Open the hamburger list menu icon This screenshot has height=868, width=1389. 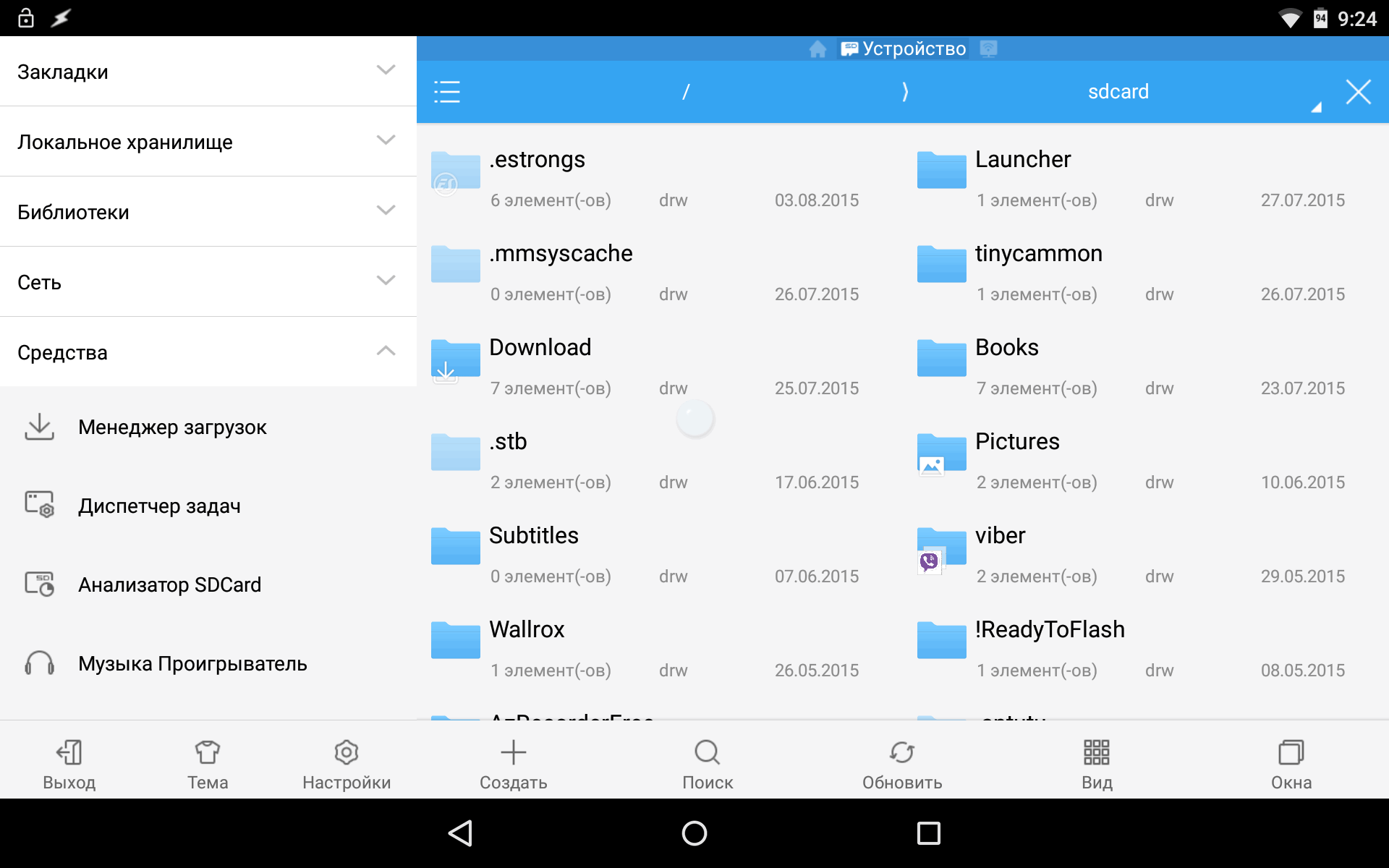point(447,92)
